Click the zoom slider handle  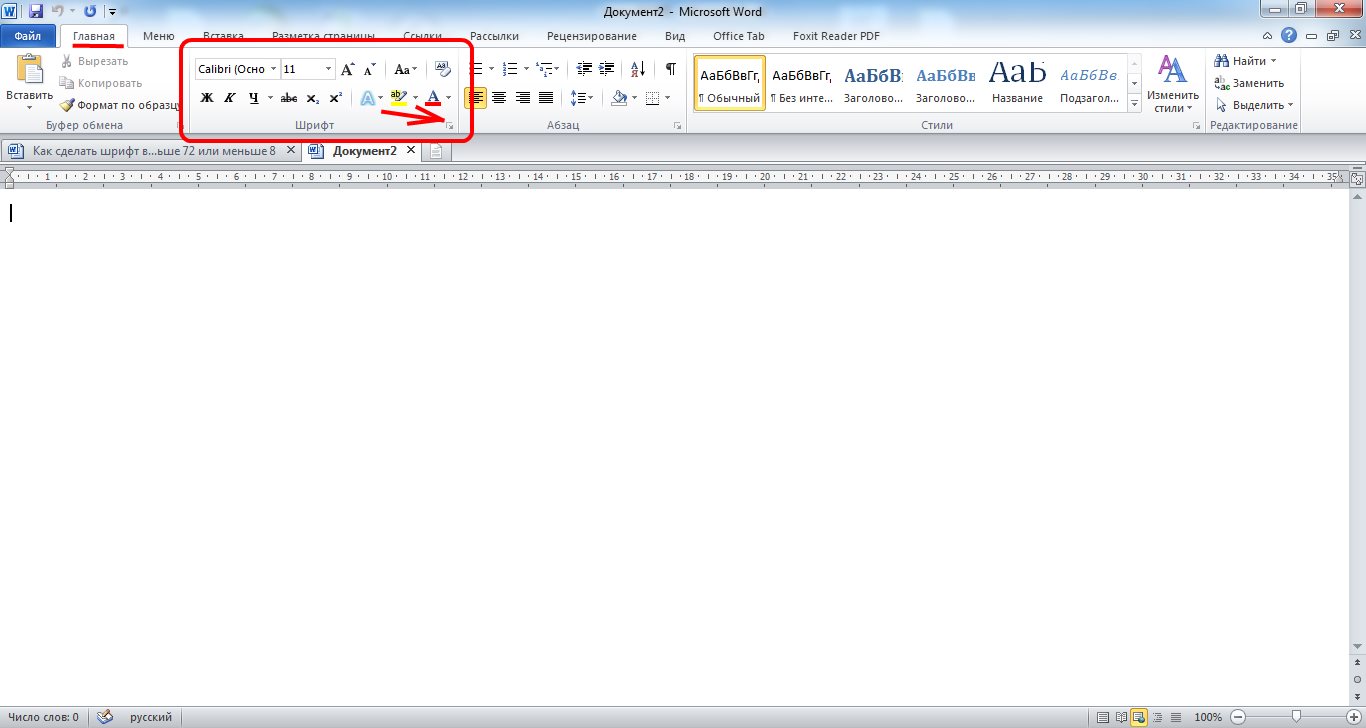coord(1296,717)
